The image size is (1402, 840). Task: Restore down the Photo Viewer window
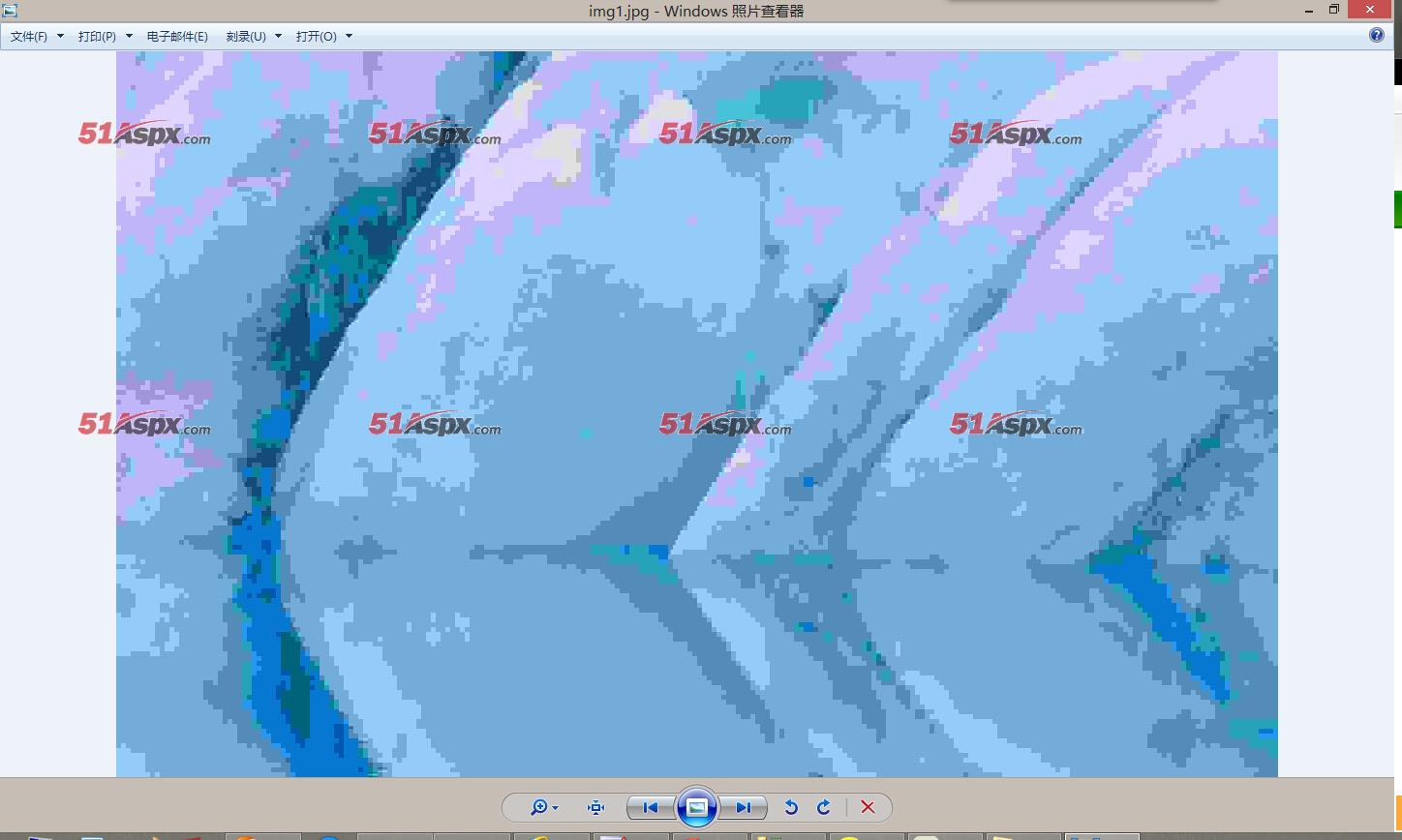click(1333, 9)
